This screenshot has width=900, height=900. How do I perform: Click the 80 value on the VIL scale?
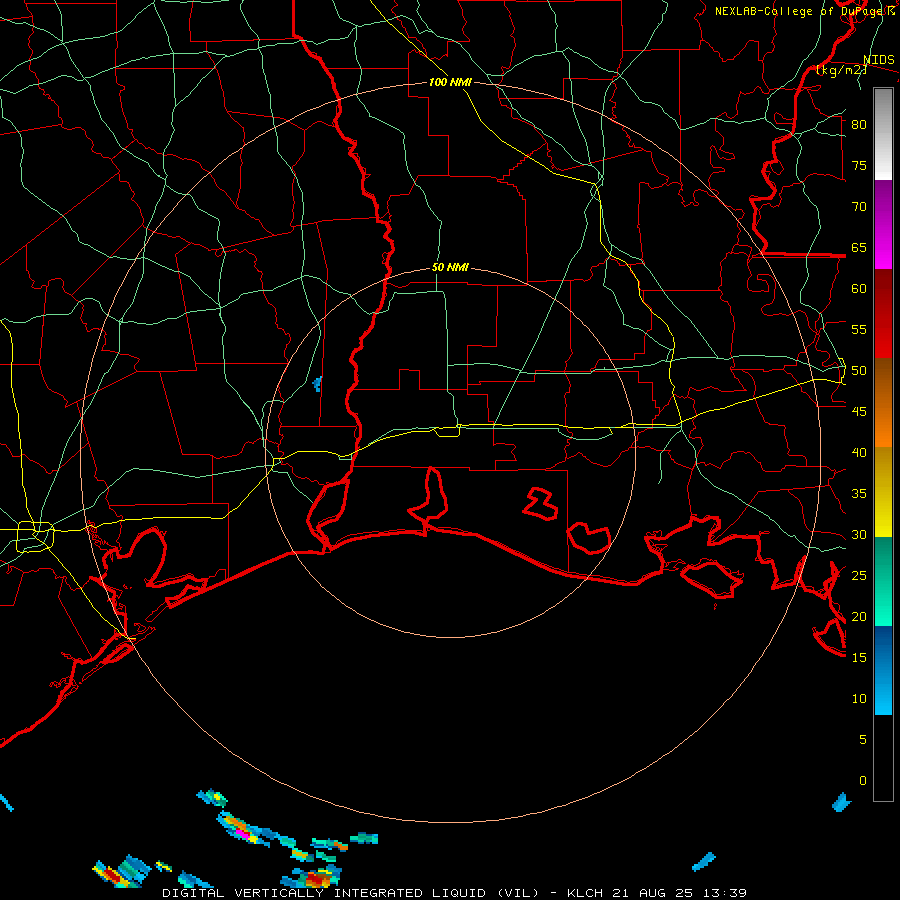point(859,125)
